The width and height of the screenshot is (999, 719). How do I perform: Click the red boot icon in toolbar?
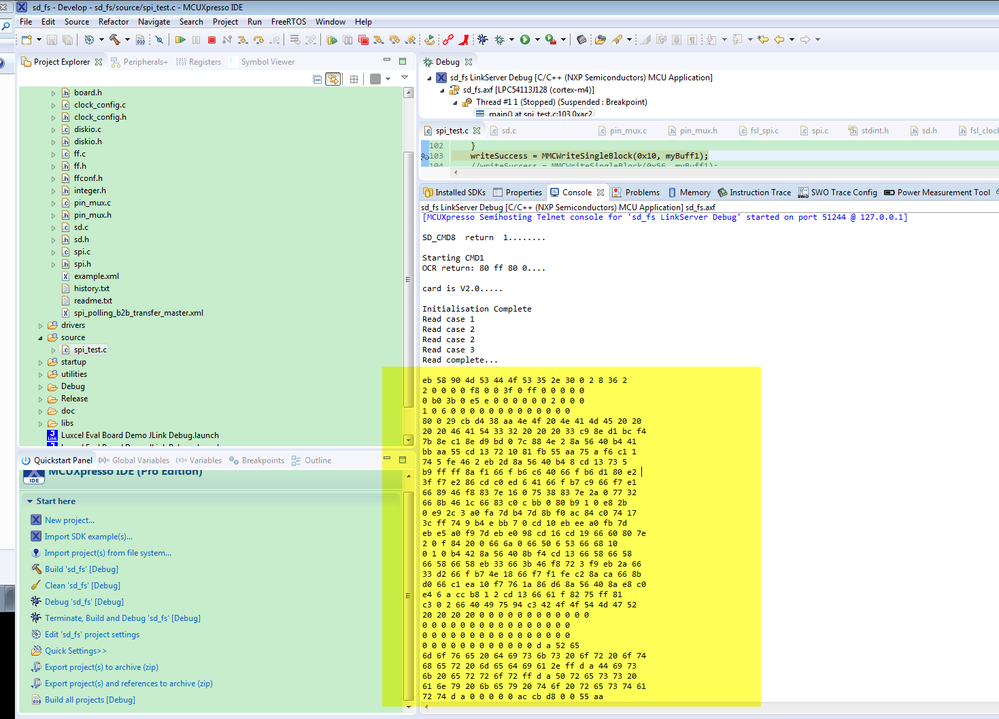click(464, 39)
